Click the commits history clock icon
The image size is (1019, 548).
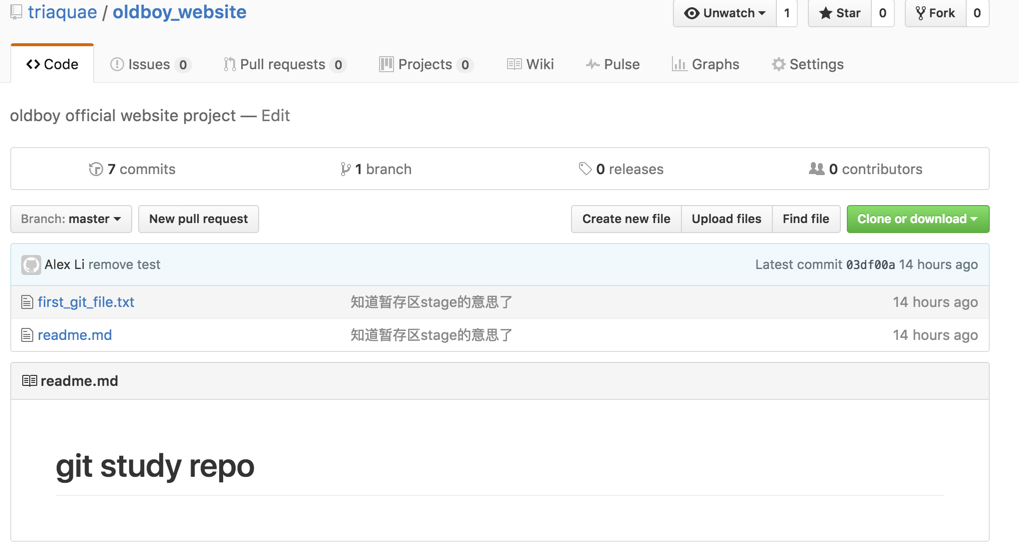96,169
